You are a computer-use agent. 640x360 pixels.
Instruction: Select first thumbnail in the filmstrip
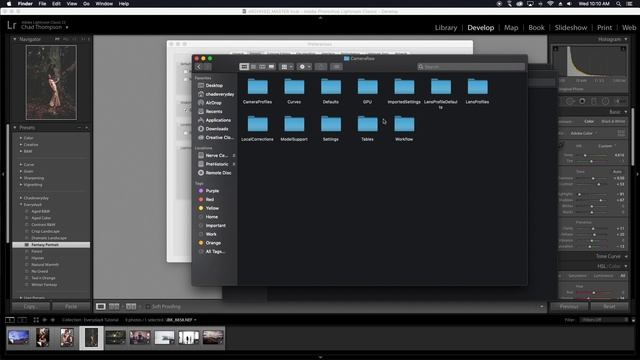(18, 337)
